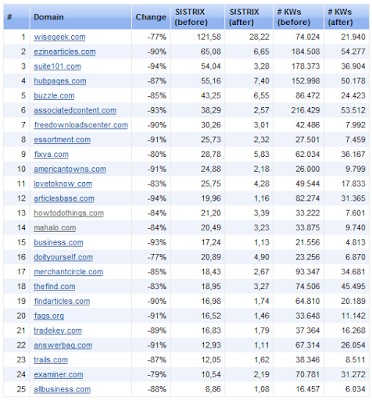This screenshot has height=400, width=372.
Task: Open the merchantcircle.com link
Action: tap(68, 272)
